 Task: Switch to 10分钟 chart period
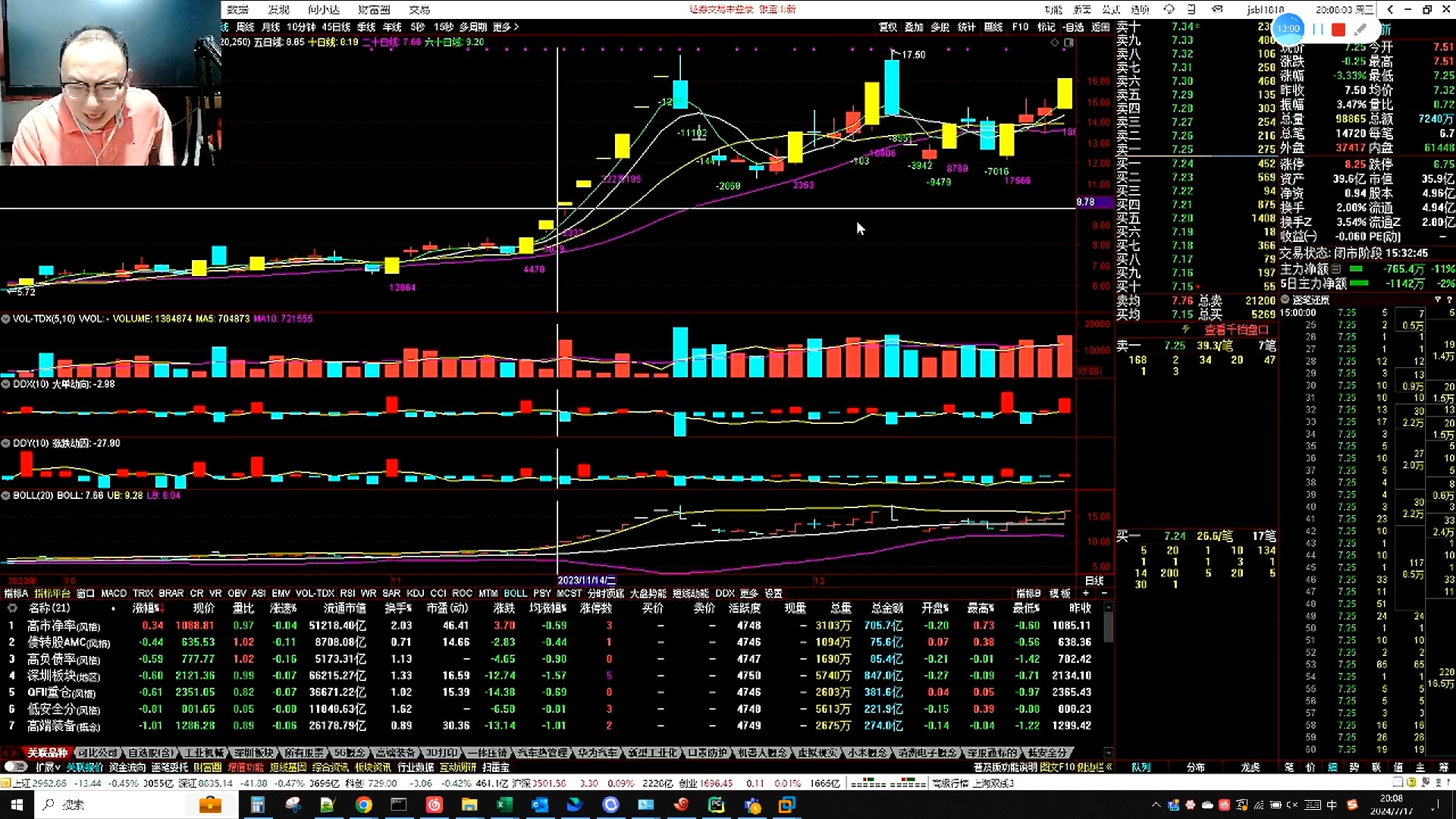(x=301, y=27)
